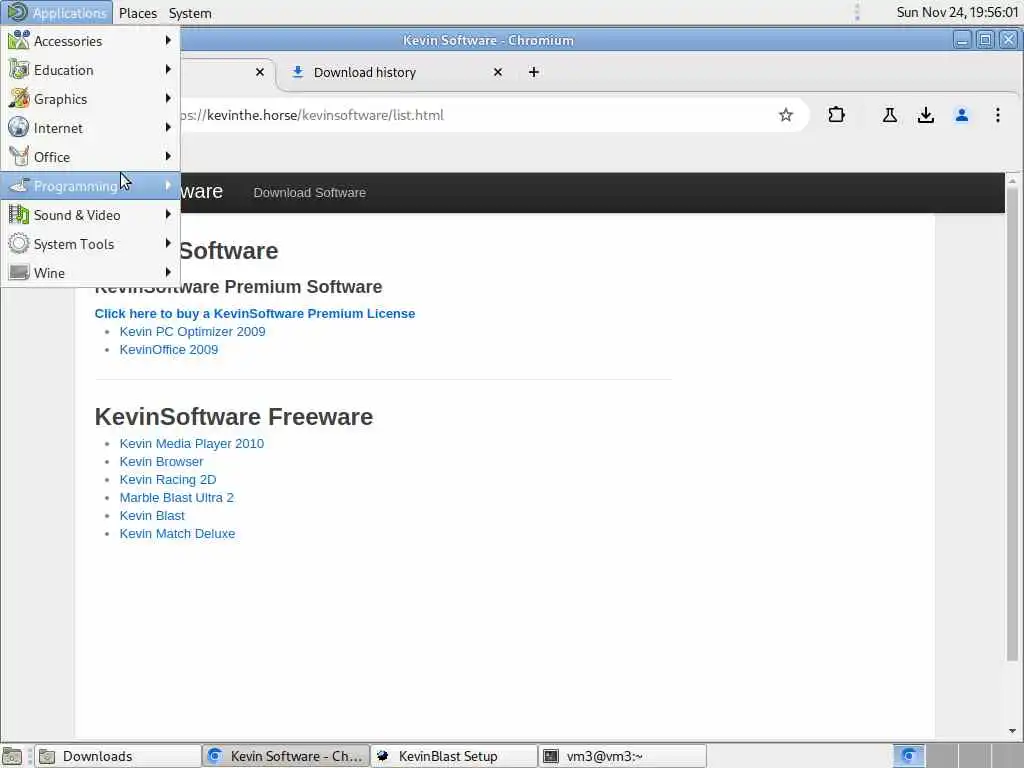Open the Extensions puzzle icon
The height and width of the screenshot is (768, 1024).
pos(836,116)
